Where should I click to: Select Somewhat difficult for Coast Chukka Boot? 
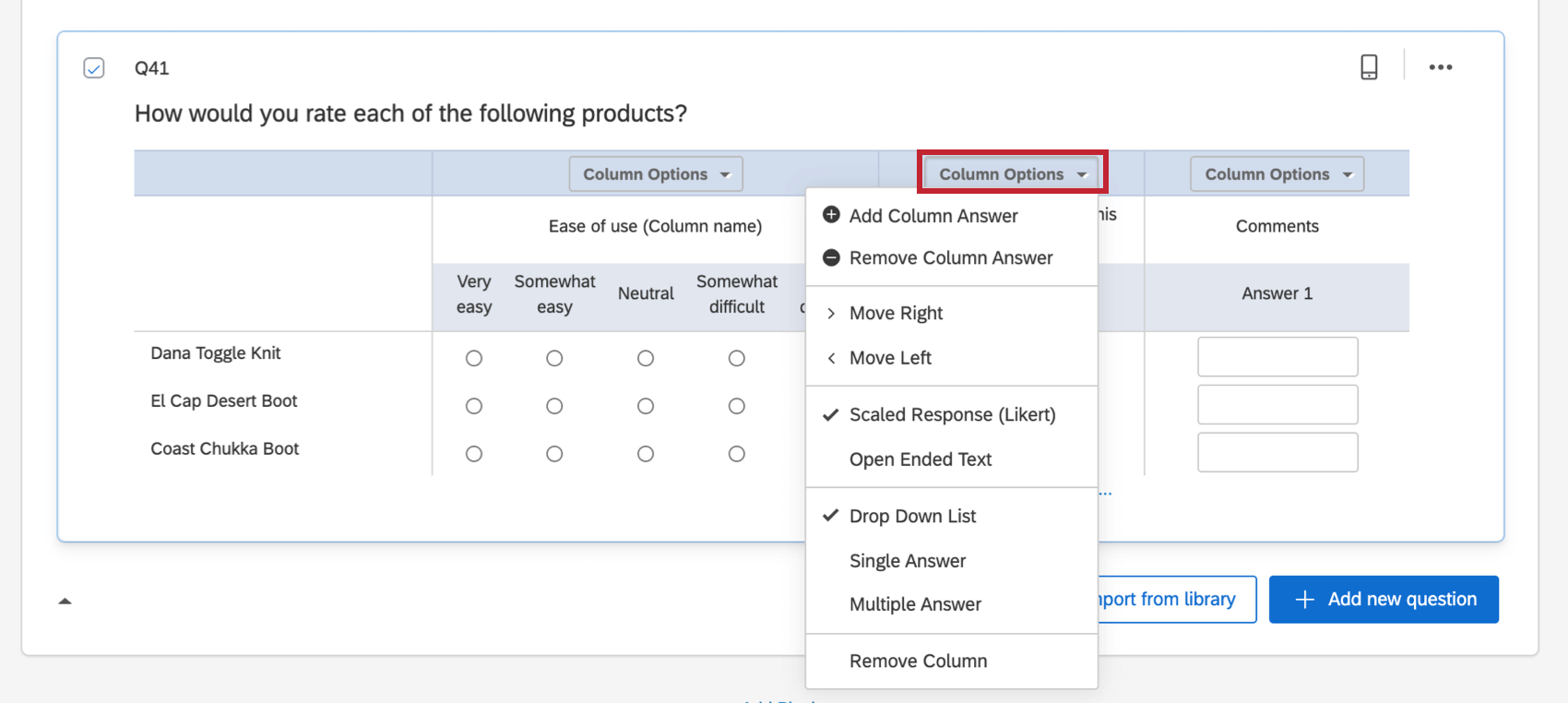pos(736,454)
